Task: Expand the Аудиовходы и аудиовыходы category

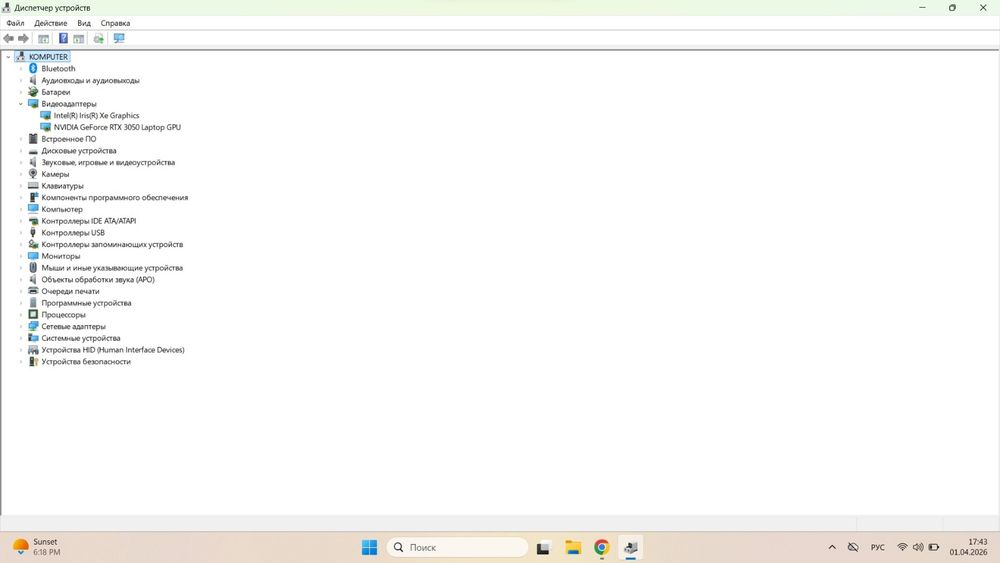Action: pos(20,80)
